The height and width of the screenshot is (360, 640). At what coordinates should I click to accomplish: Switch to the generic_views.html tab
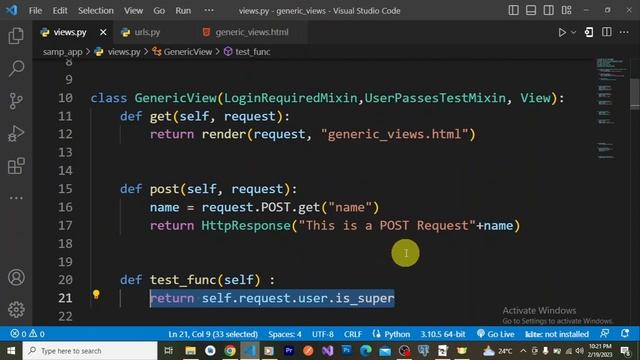click(x=252, y=32)
